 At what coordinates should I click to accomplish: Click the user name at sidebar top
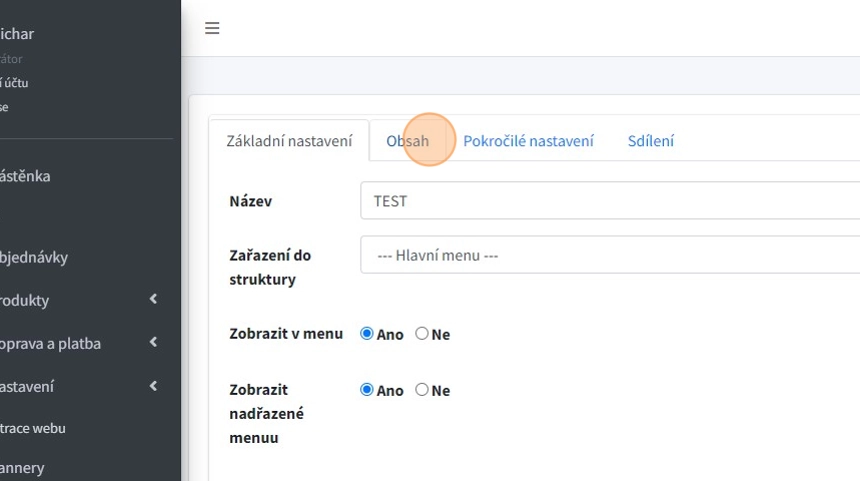coord(17,34)
